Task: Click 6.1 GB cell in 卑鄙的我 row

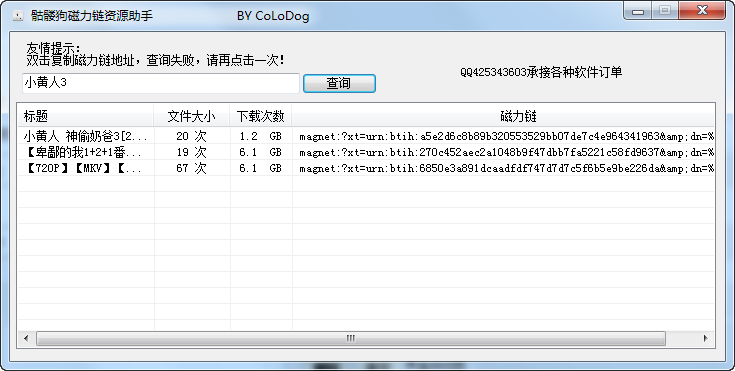Action: click(x=261, y=152)
